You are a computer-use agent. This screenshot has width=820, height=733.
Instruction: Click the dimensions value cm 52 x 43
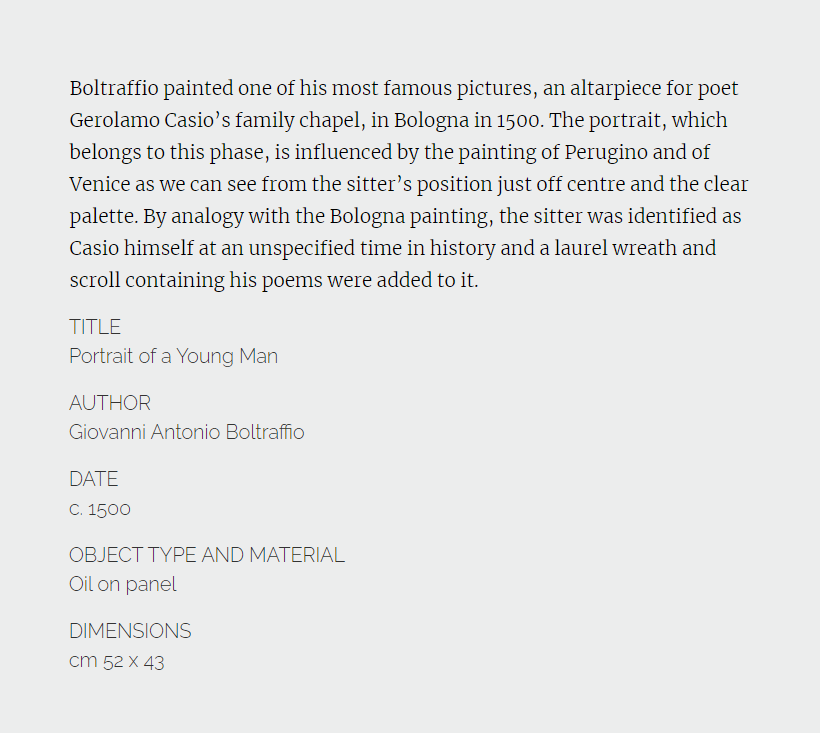tap(117, 661)
